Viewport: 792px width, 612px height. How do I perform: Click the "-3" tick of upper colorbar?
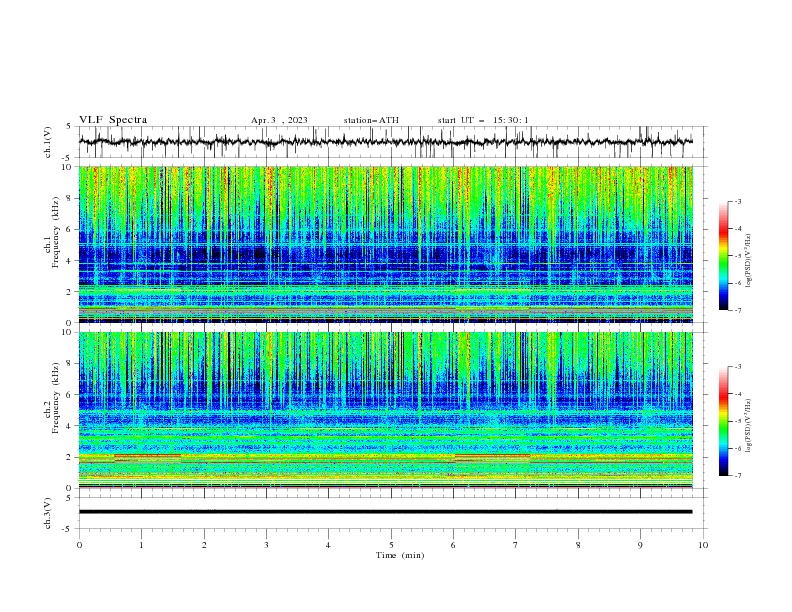[x=737, y=201]
